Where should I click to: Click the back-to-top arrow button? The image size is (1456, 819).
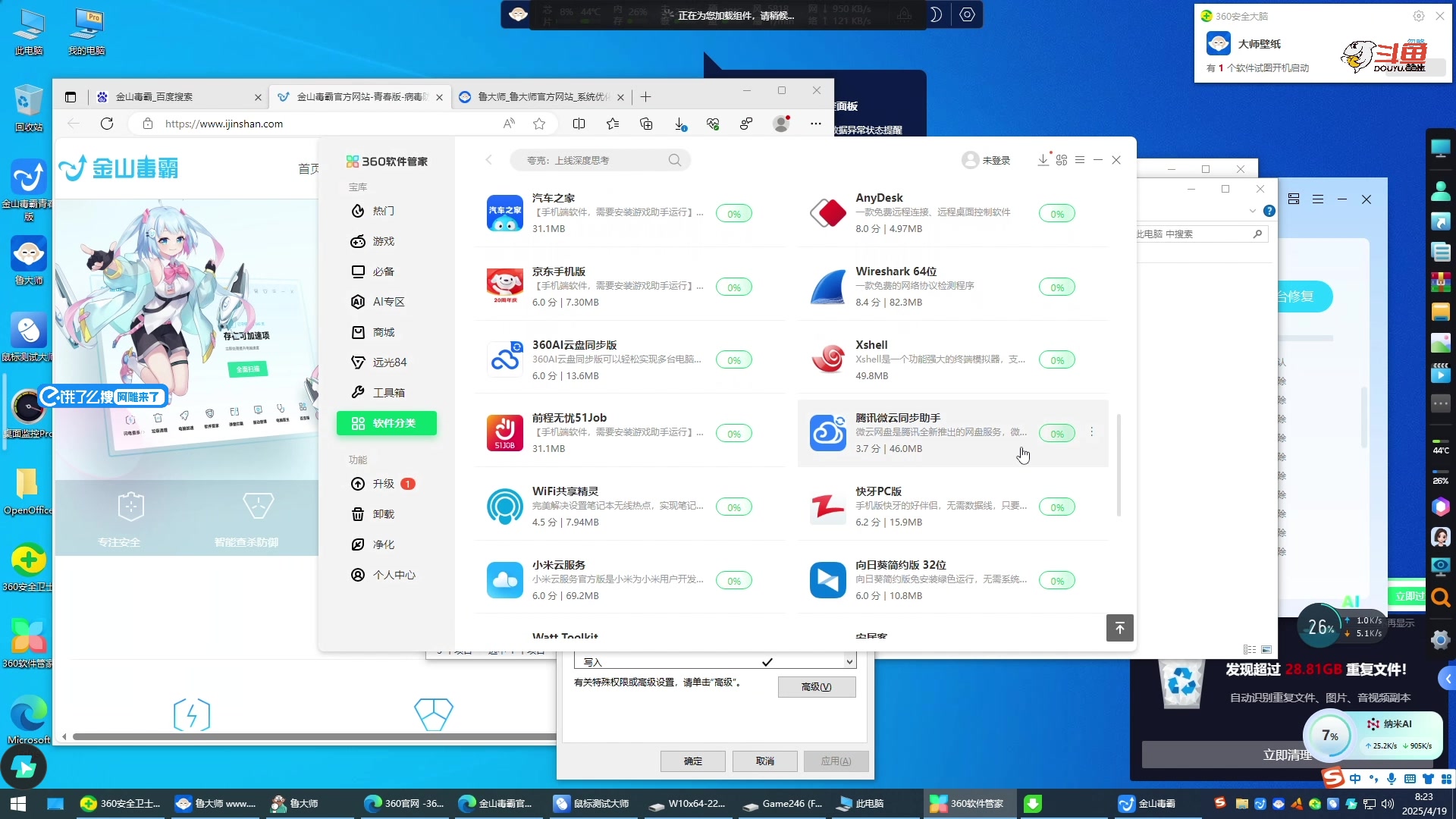tap(1120, 628)
